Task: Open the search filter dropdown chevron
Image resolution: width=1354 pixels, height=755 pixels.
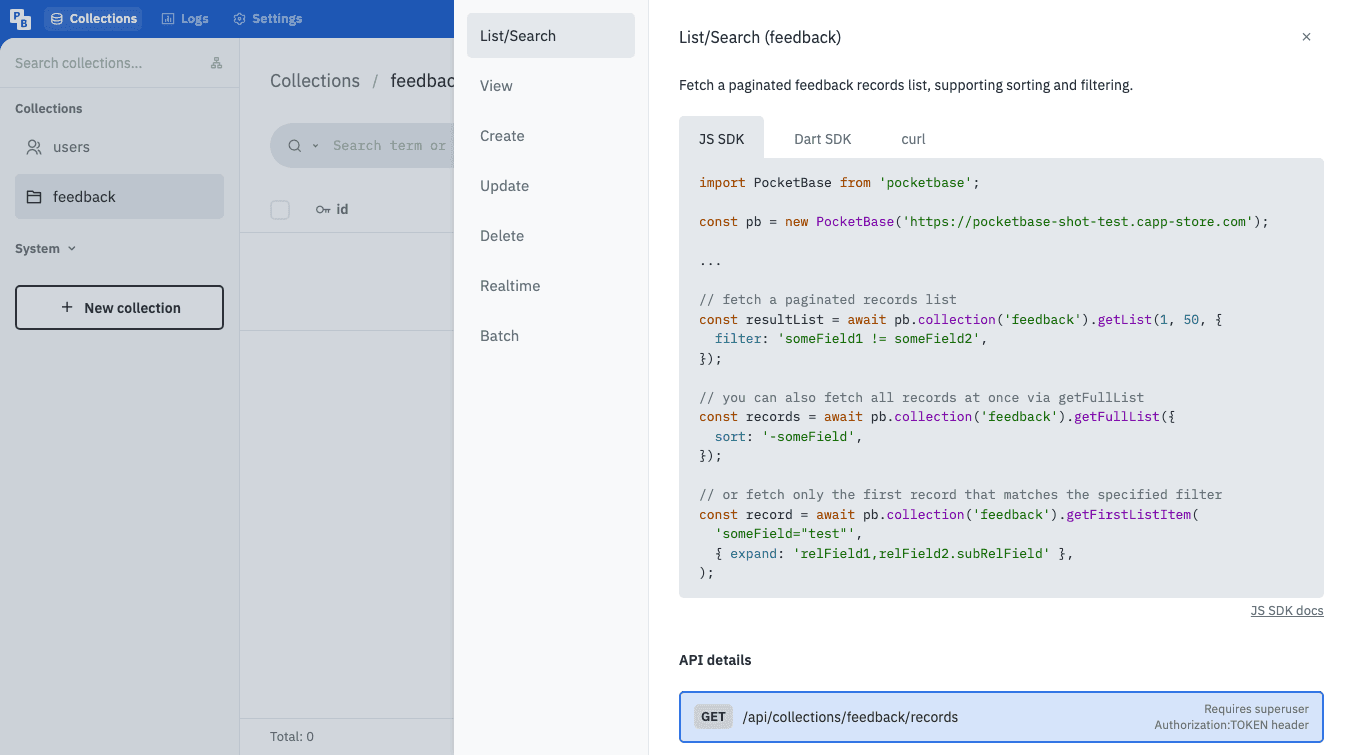Action: [315, 146]
